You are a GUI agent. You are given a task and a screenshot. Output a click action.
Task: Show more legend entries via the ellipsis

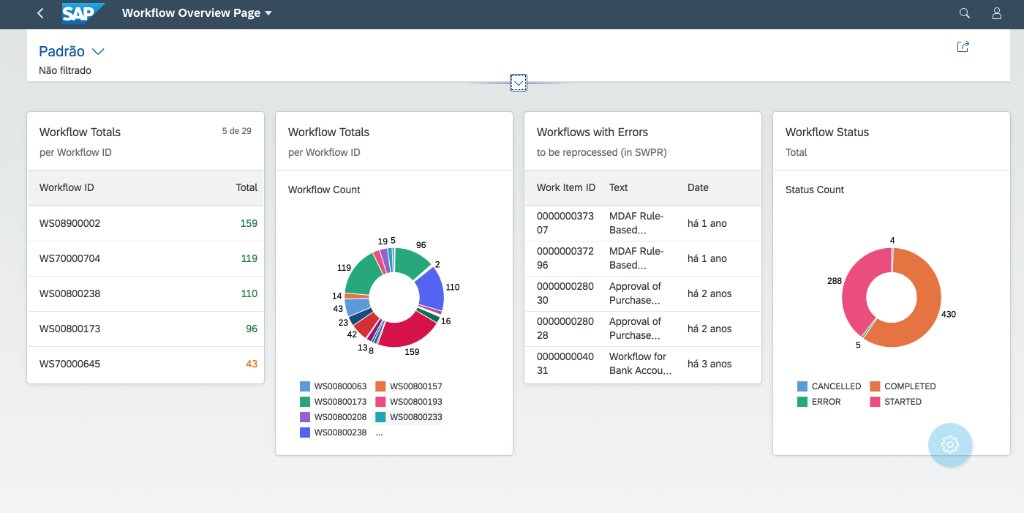379,433
